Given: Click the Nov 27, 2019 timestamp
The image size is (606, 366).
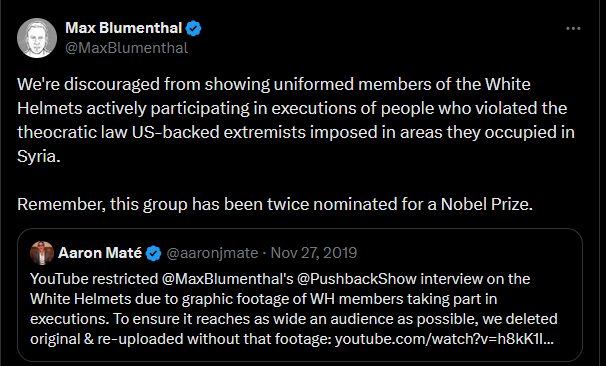Looking at the screenshot, I should coord(314,253).
